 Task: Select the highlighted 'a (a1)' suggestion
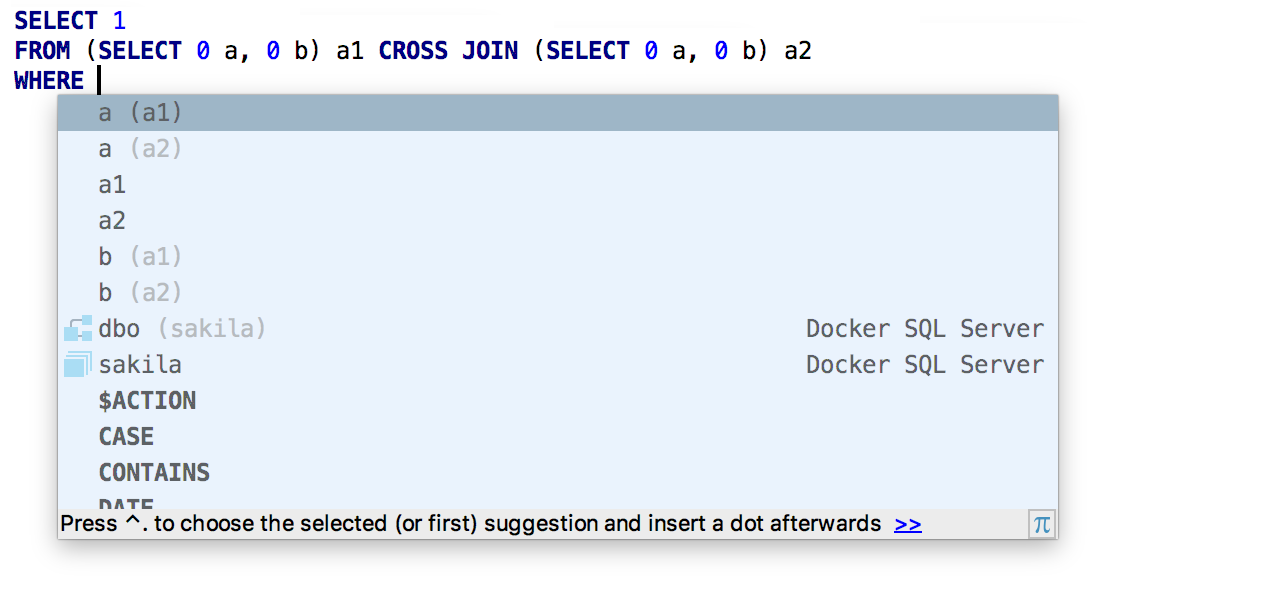pyautogui.click(x=140, y=113)
